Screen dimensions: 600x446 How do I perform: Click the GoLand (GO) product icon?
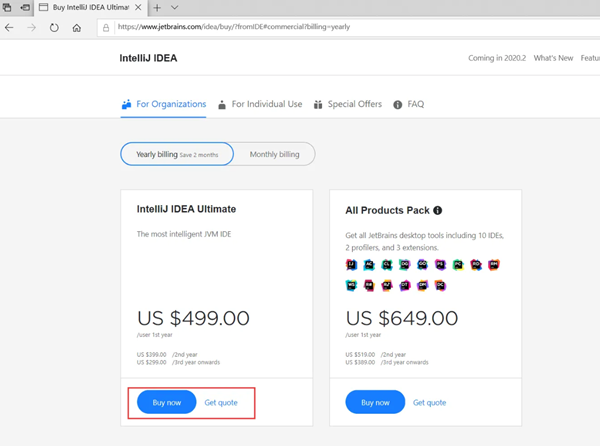pyautogui.click(x=422, y=265)
